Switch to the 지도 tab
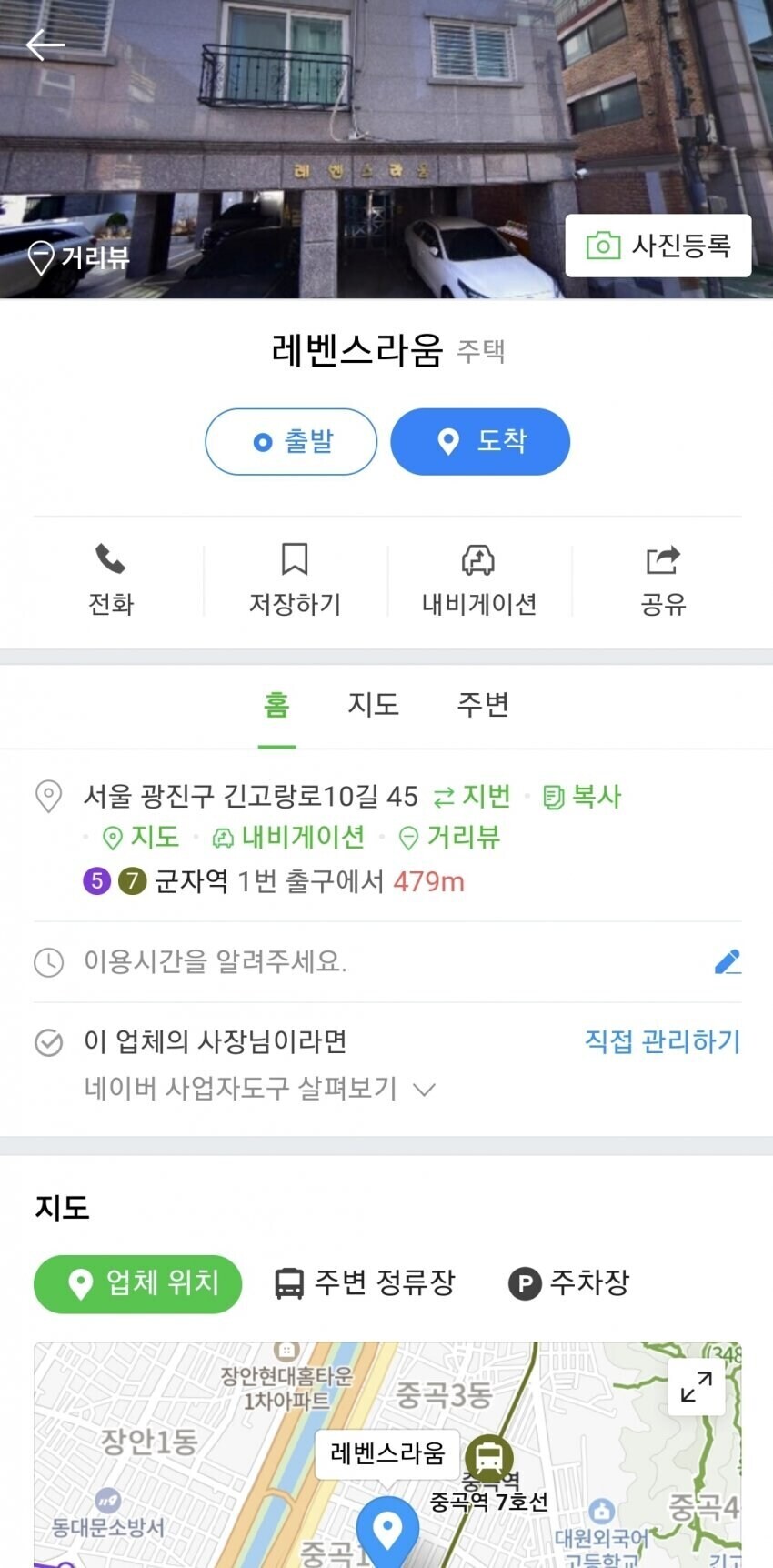This screenshot has height=1568, width=773. point(374,705)
